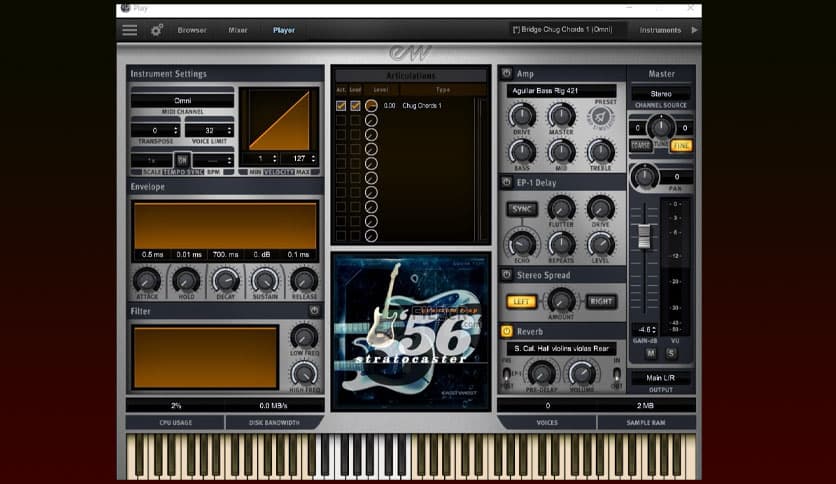Click the Amp preset compass icon
The image size is (836, 484).
[x=600, y=116]
